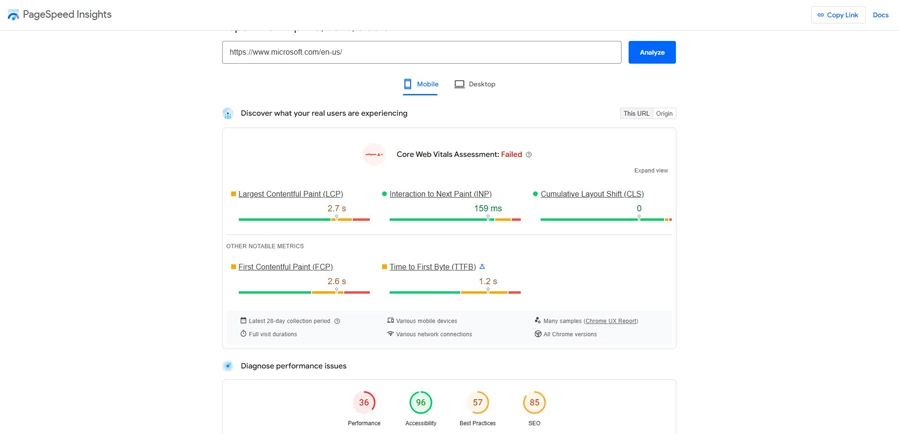Open the SEO score gauge 85
This screenshot has height=434, width=900.
pyautogui.click(x=534, y=402)
